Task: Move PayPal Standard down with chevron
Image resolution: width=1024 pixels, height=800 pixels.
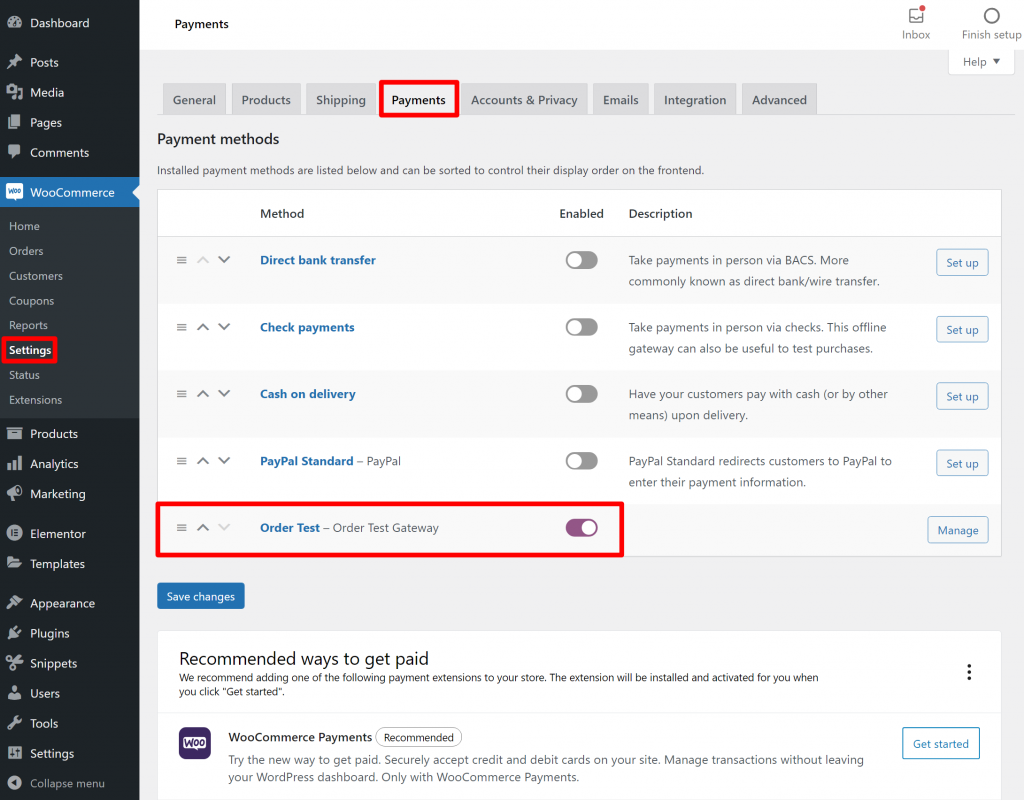Action: (x=224, y=461)
